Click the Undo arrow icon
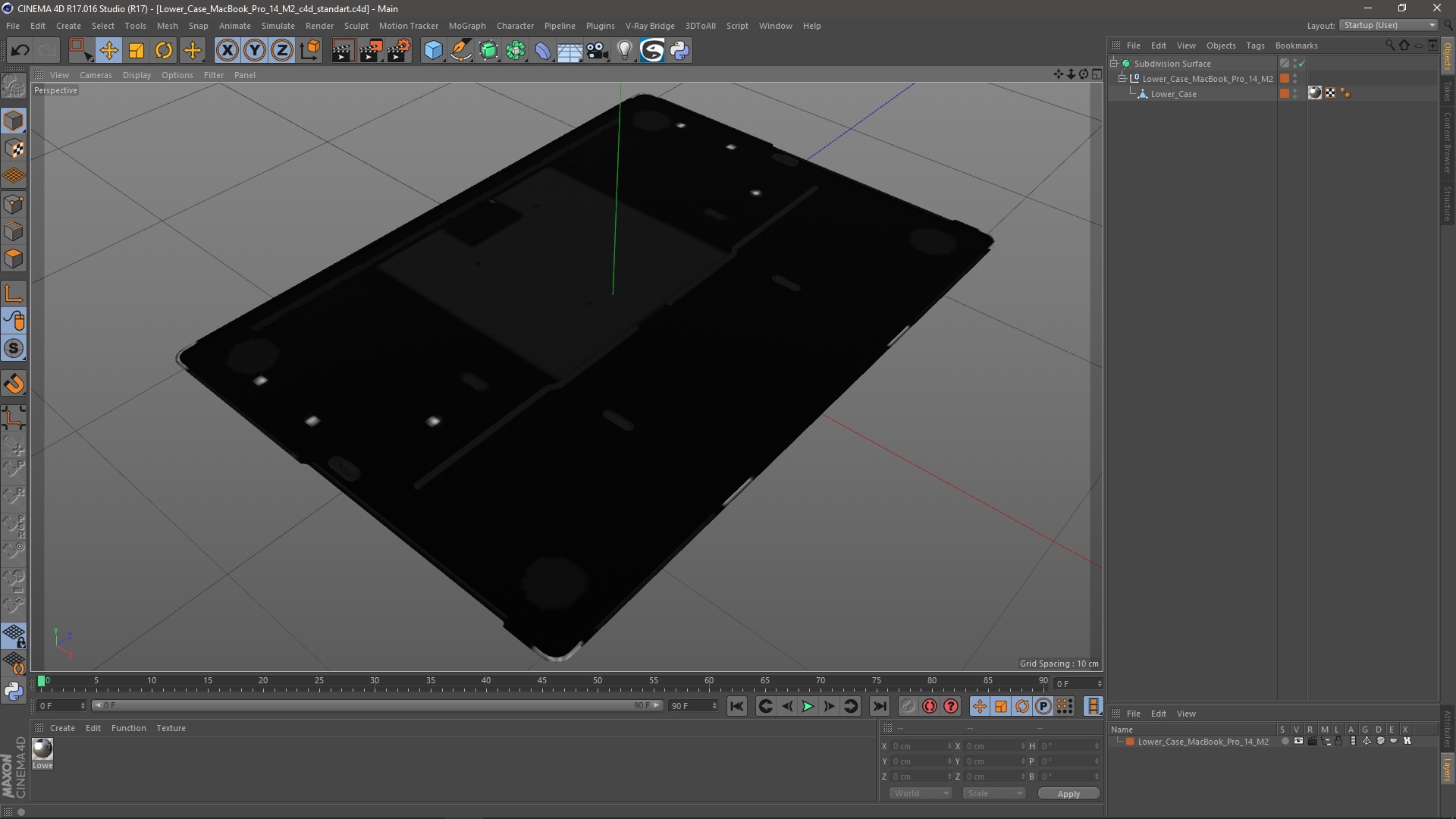This screenshot has height=819, width=1456. [20, 51]
